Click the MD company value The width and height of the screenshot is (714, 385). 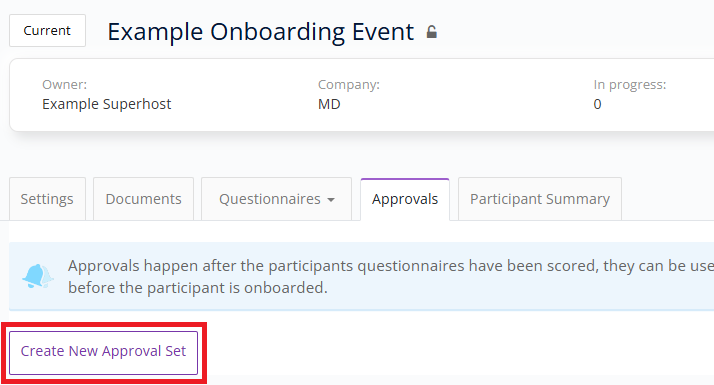(329, 104)
